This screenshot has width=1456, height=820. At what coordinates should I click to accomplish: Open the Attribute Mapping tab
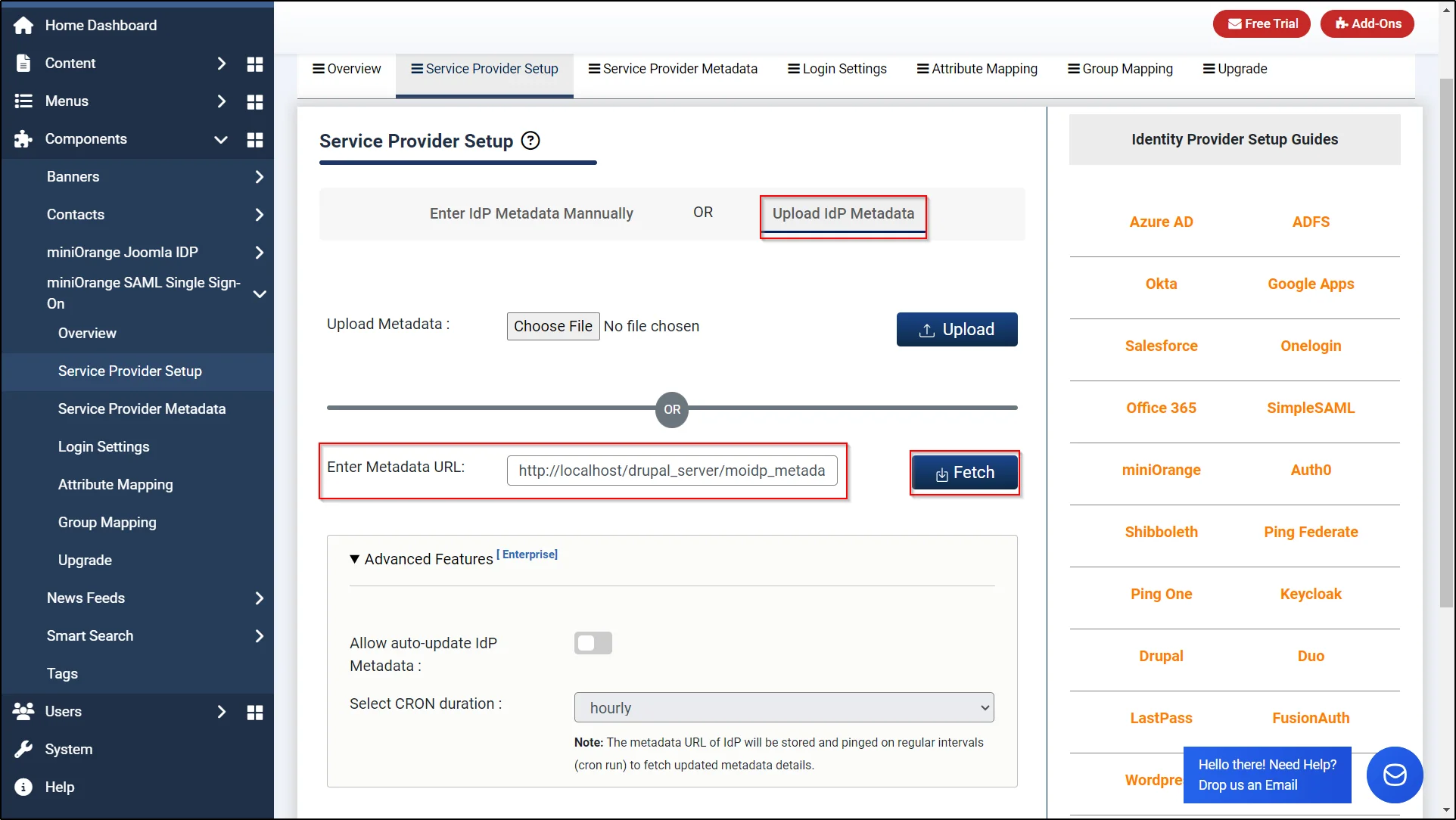tap(977, 69)
